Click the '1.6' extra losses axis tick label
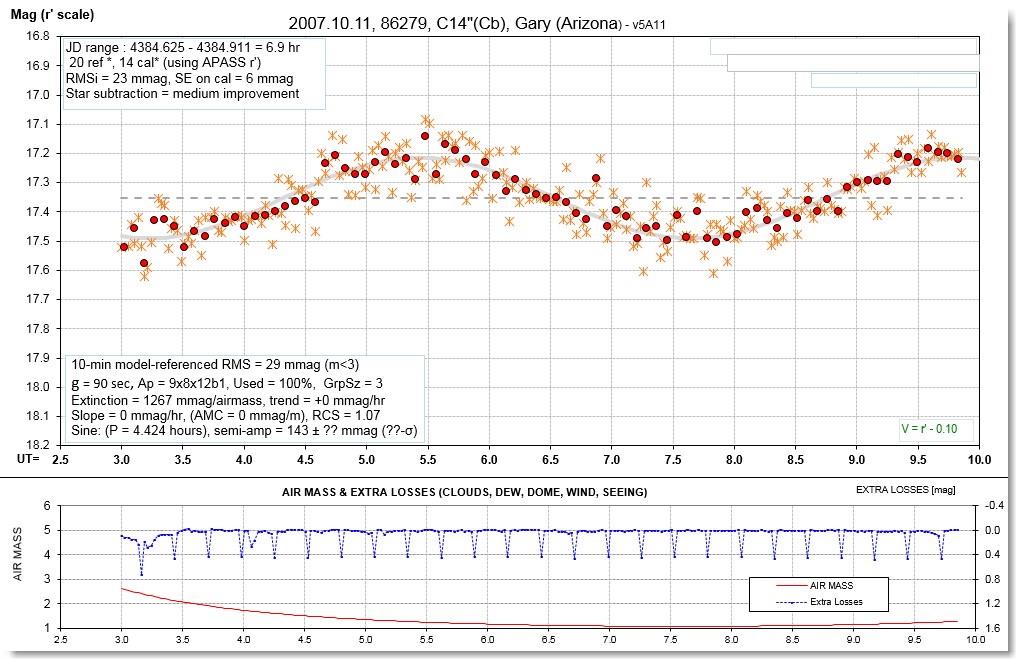This screenshot has height=659, width=1016. [992, 627]
